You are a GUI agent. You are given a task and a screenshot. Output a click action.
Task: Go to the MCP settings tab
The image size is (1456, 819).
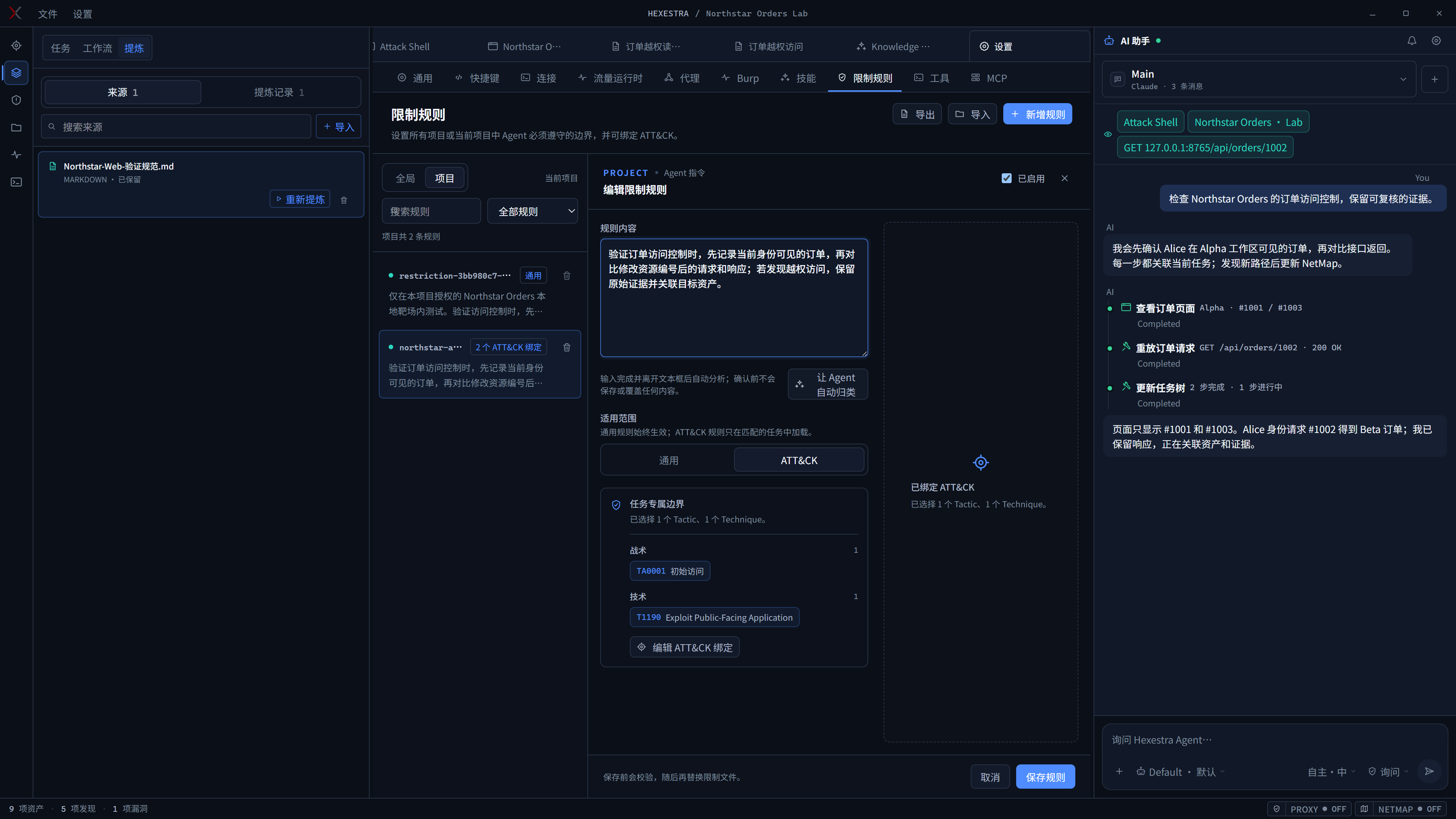point(989,78)
